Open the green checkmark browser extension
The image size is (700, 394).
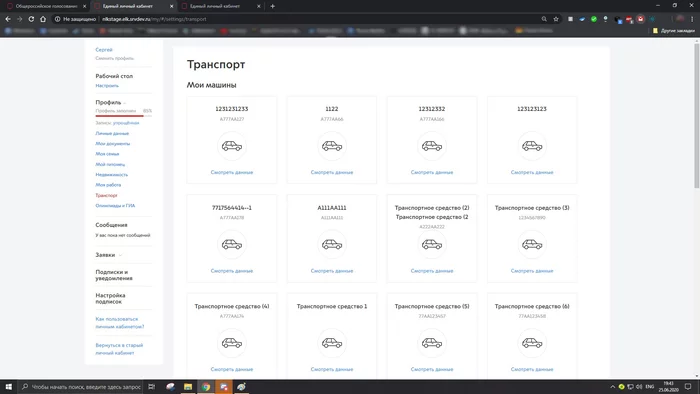(x=594, y=19)
